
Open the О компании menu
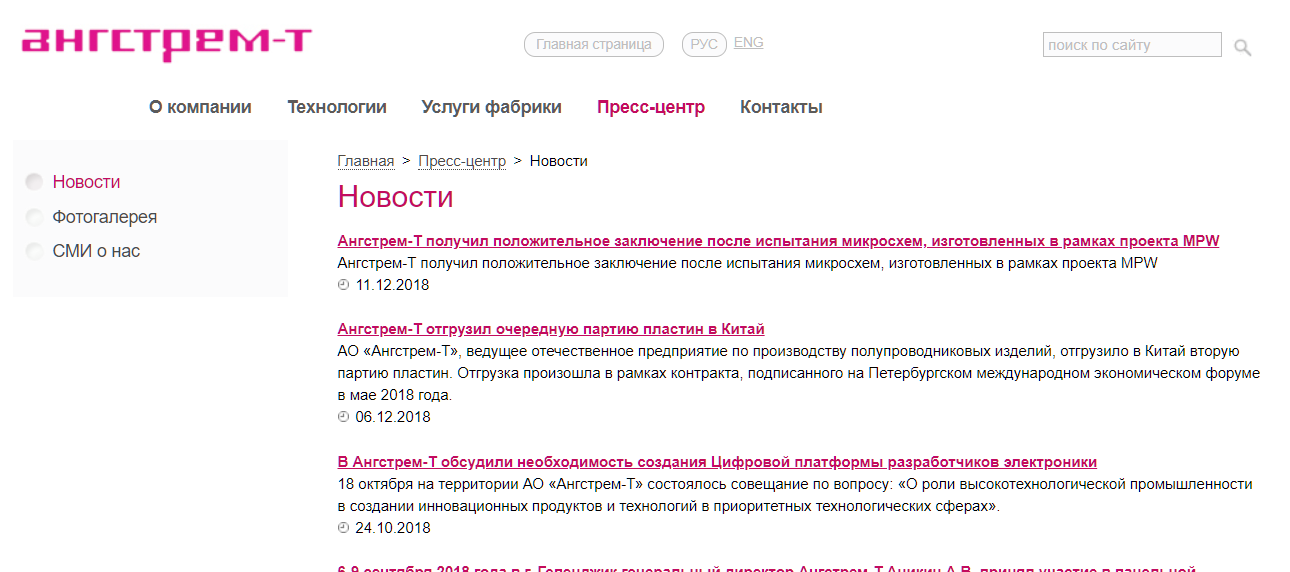pos(200,107)
